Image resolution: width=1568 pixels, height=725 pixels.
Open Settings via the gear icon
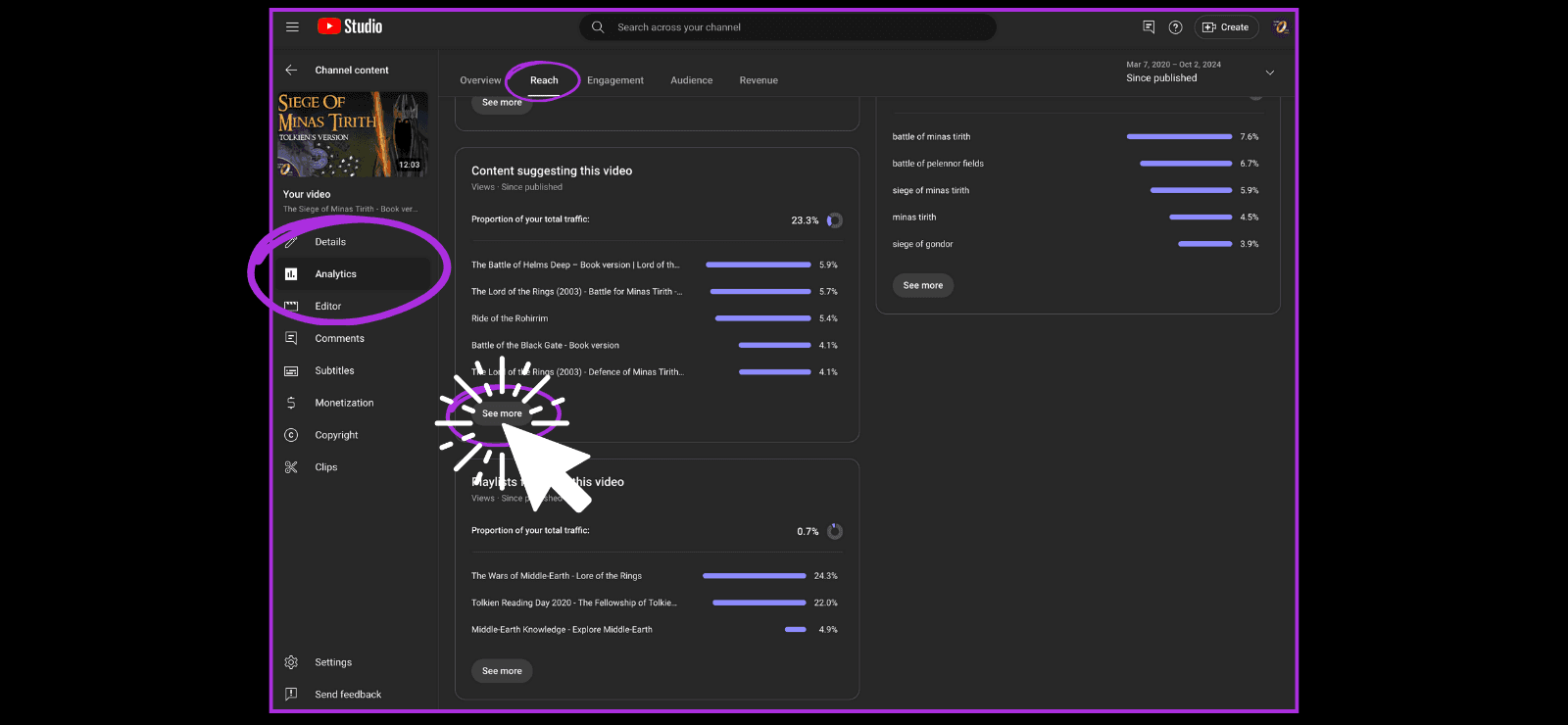point(291,662)
